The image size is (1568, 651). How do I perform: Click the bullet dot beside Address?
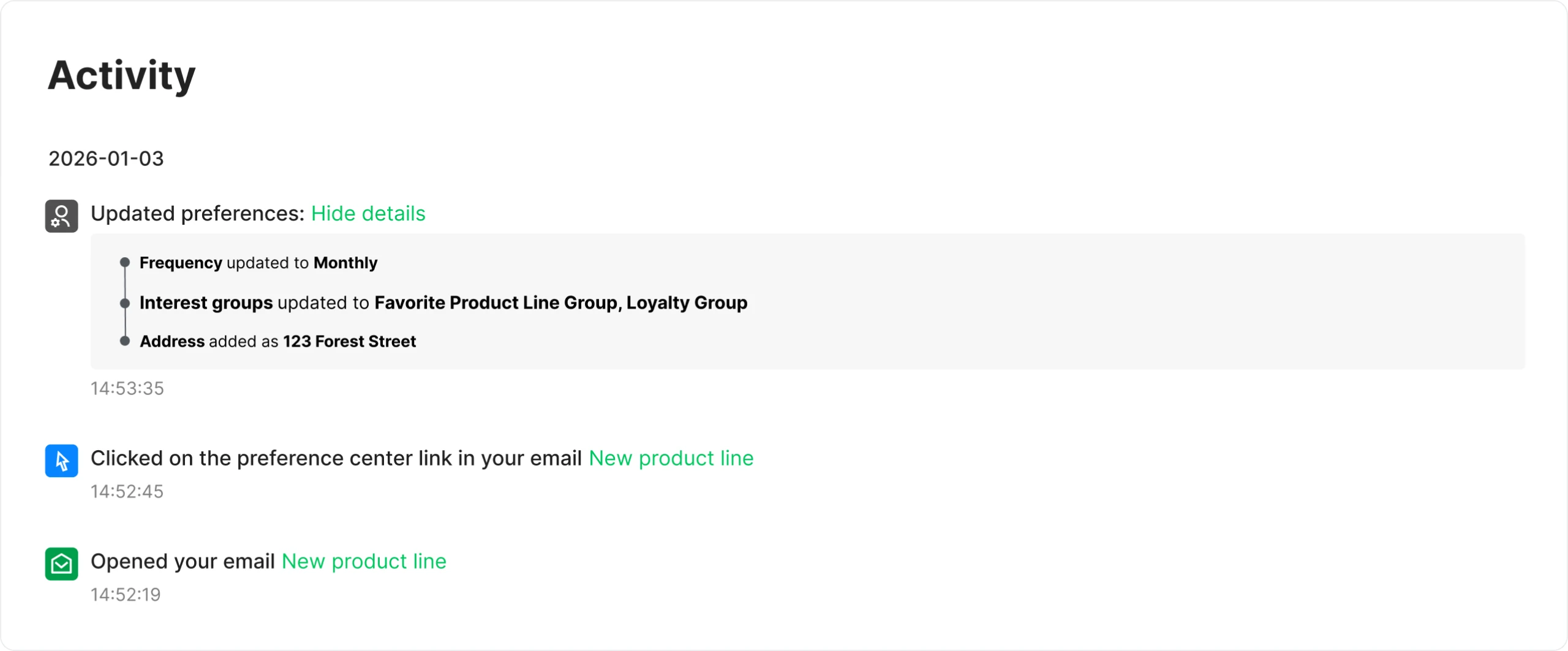(x=125, y=341)
